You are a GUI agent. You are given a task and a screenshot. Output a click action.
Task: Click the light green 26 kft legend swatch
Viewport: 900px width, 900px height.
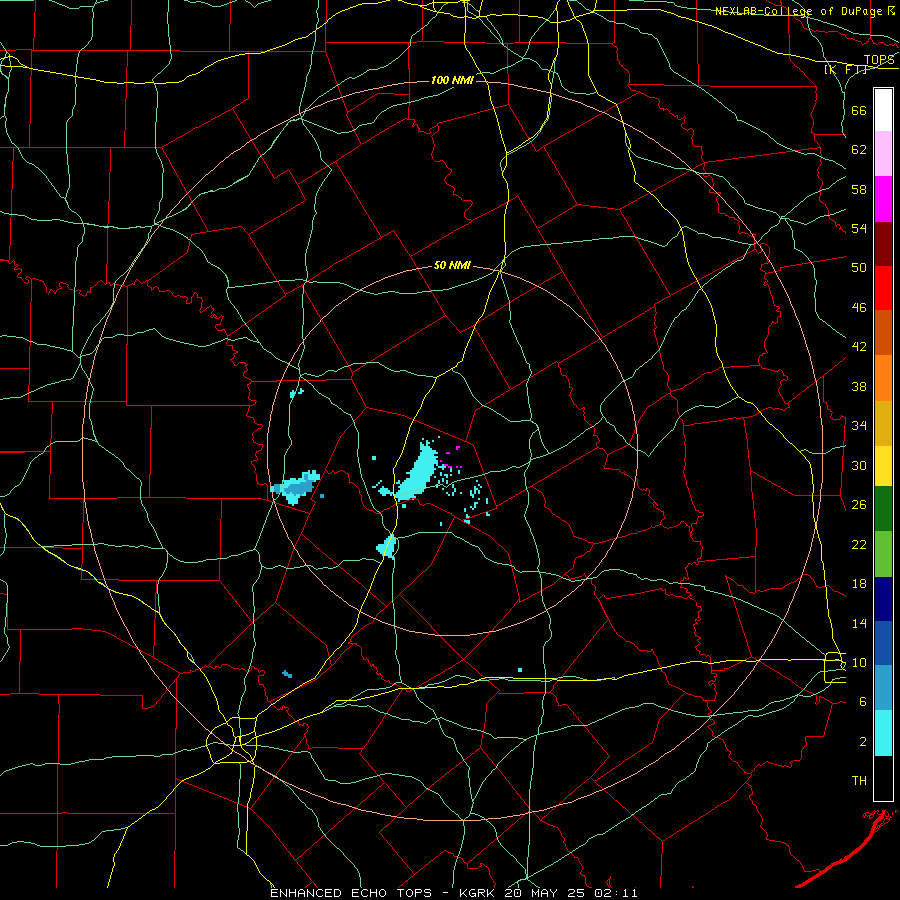[883, 553]
